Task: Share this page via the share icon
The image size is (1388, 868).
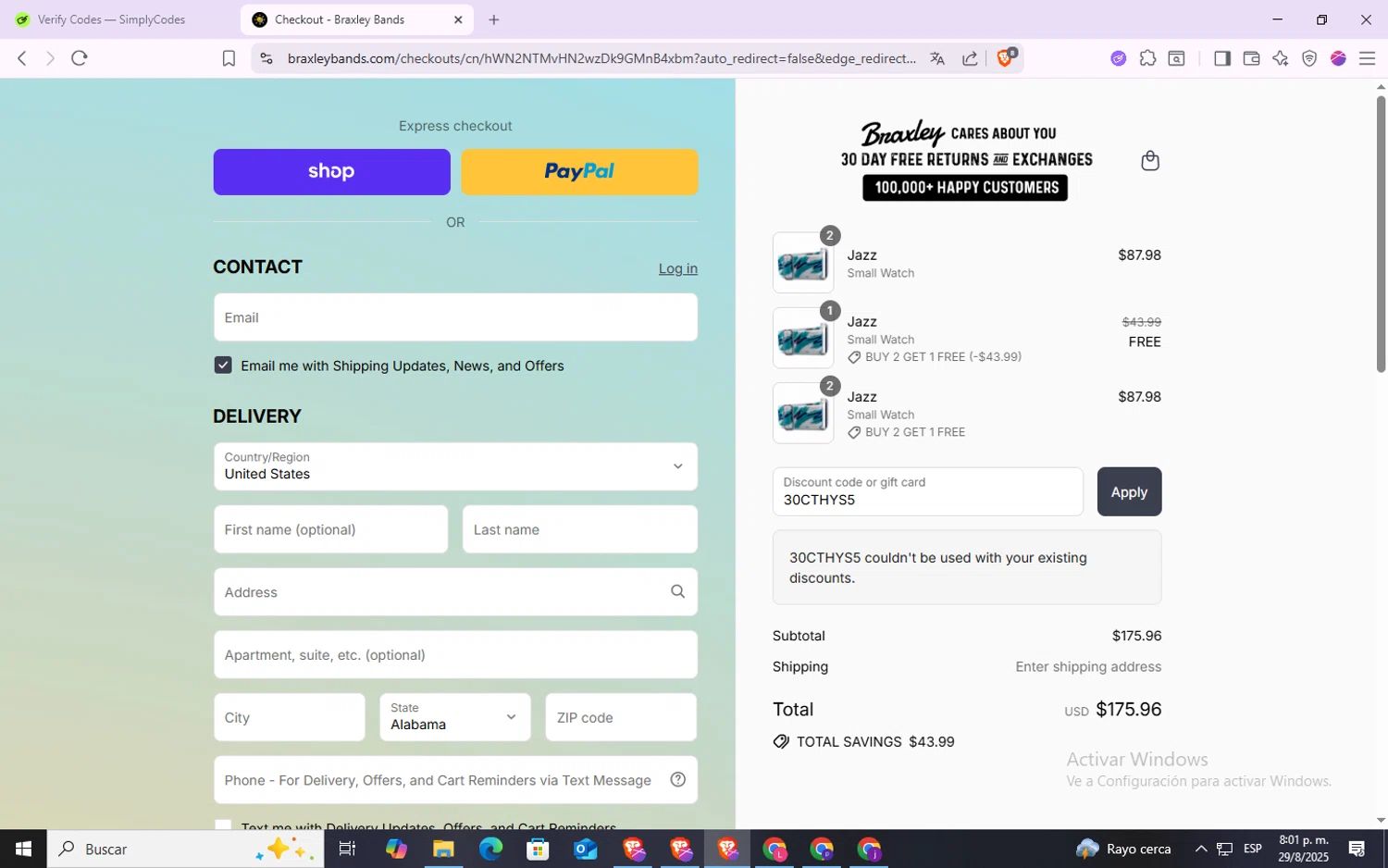Action: (970, 58)
